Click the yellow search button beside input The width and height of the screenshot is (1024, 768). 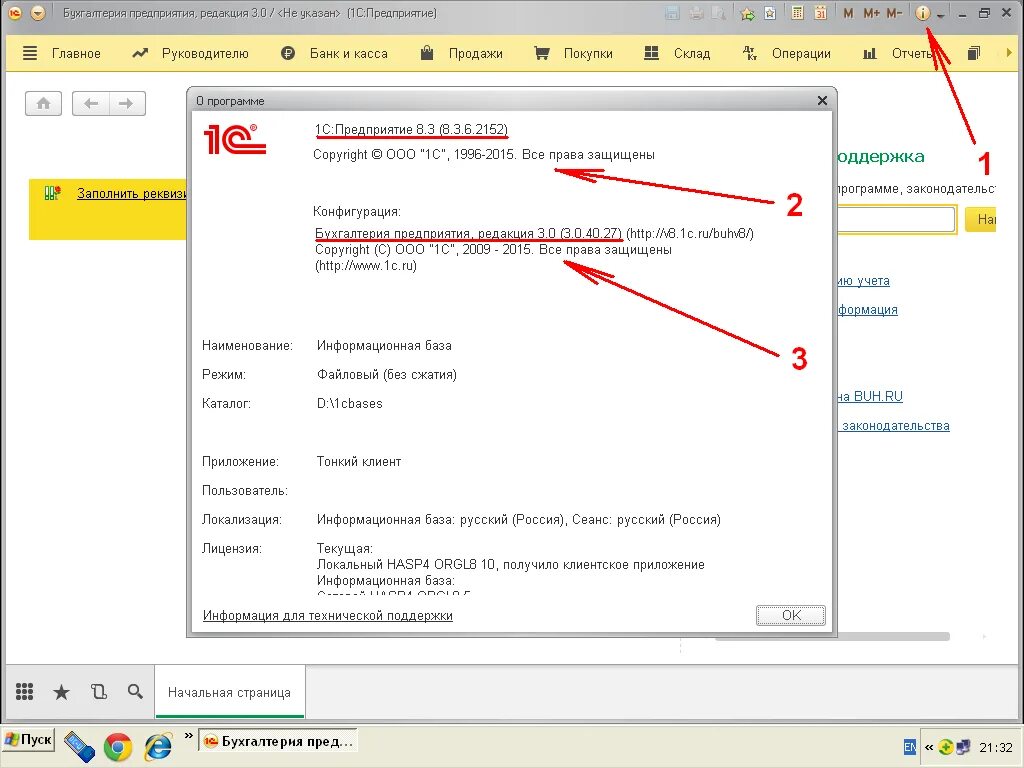pyautogui.click(x=980, y=219)
